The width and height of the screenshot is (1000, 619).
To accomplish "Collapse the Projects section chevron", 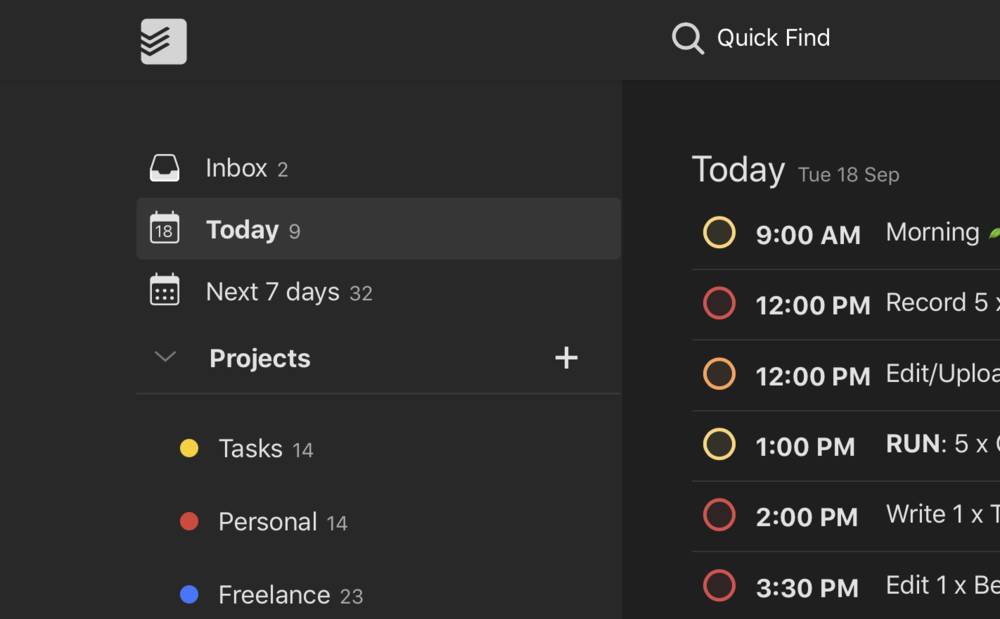I will [x=165, y=357].
